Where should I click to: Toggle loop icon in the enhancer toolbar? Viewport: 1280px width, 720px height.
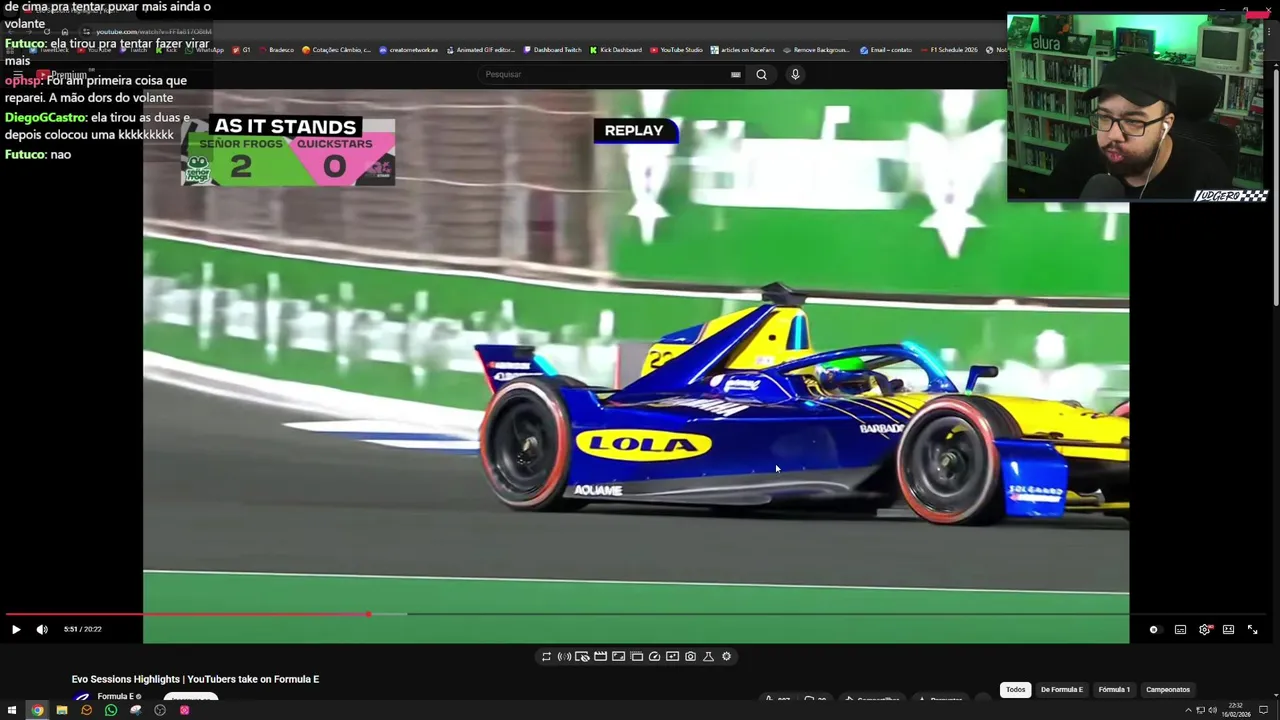546,656
